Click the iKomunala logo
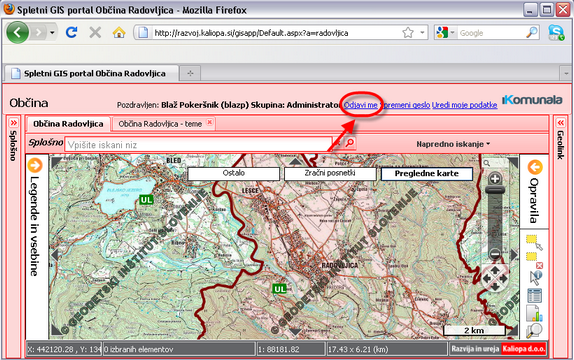The height and width of the screenshot is (360, 574). point(532,100)
